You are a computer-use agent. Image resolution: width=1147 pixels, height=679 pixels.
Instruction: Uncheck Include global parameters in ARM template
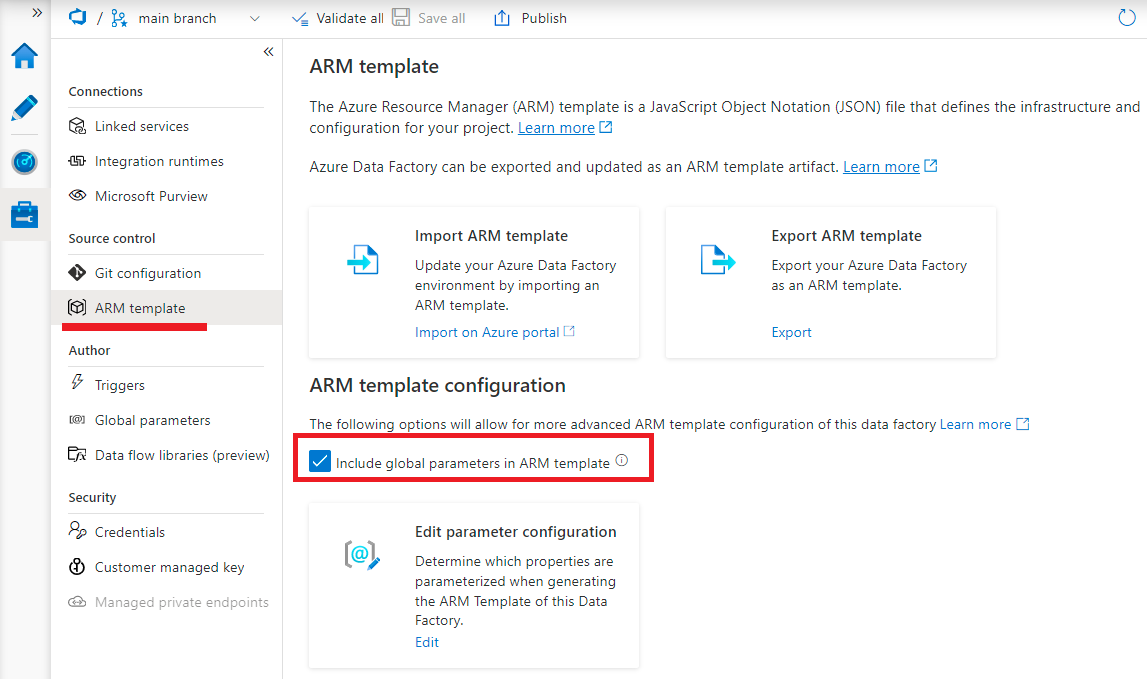click(320, 461)
